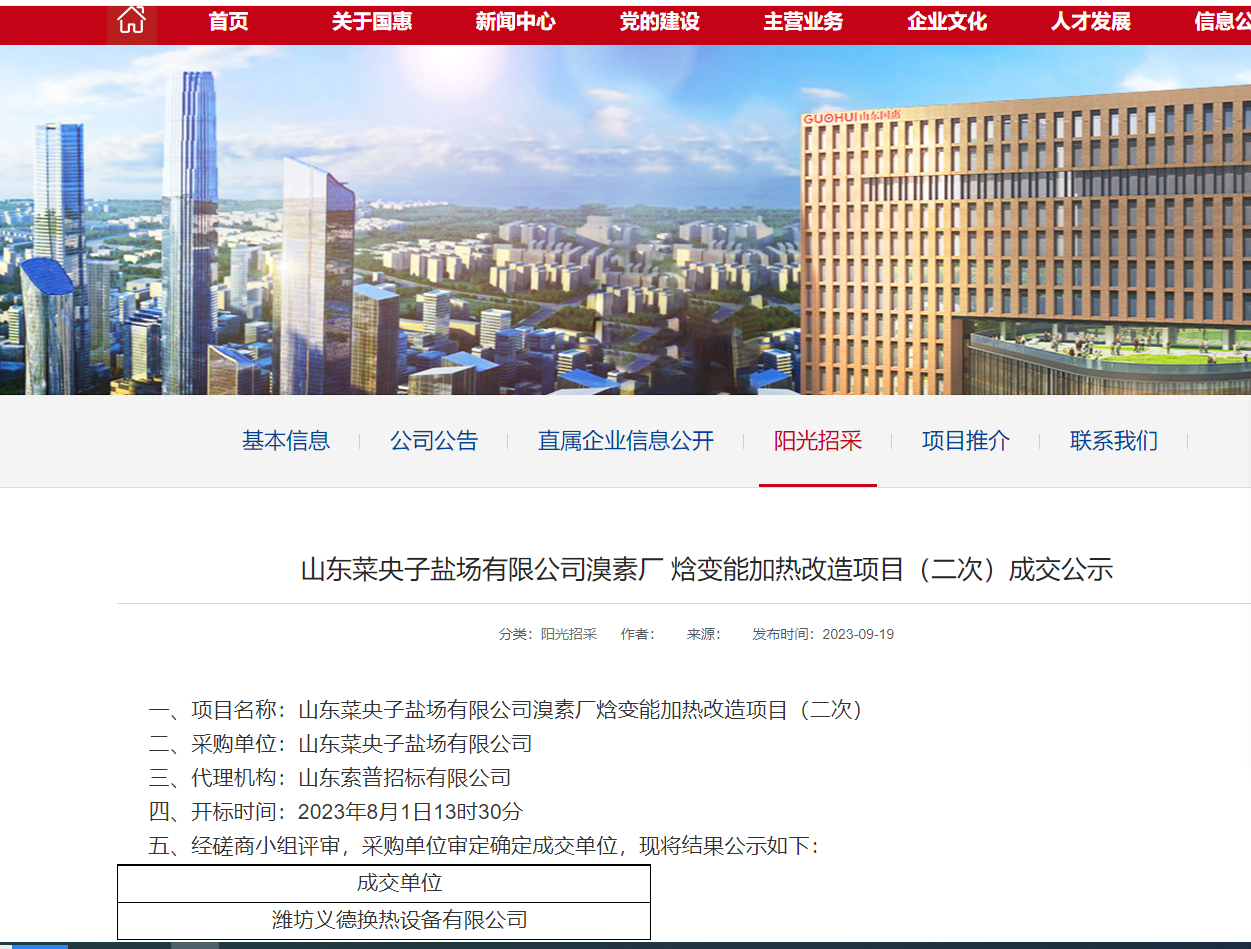Open the 直属企业信息公开 tab
Viewport: 1251px width, 949px height.
pyautogui.click(x=626, y=441)
